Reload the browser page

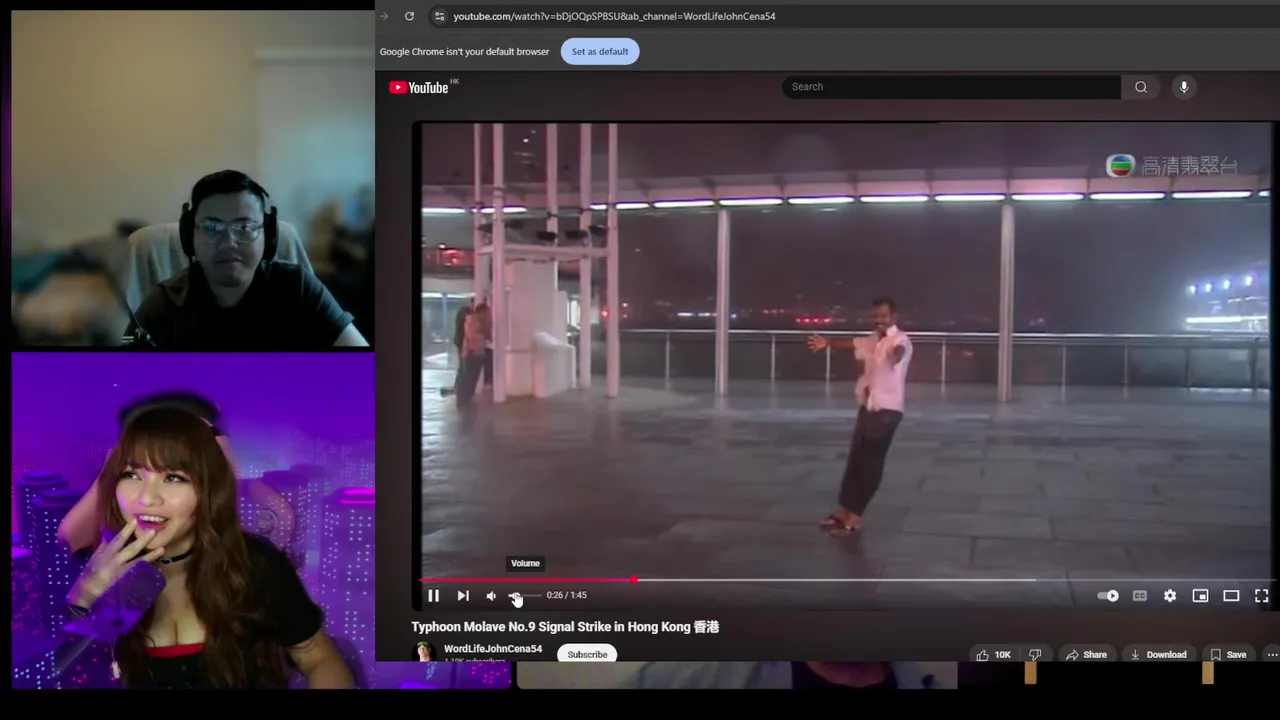[409, 16]
